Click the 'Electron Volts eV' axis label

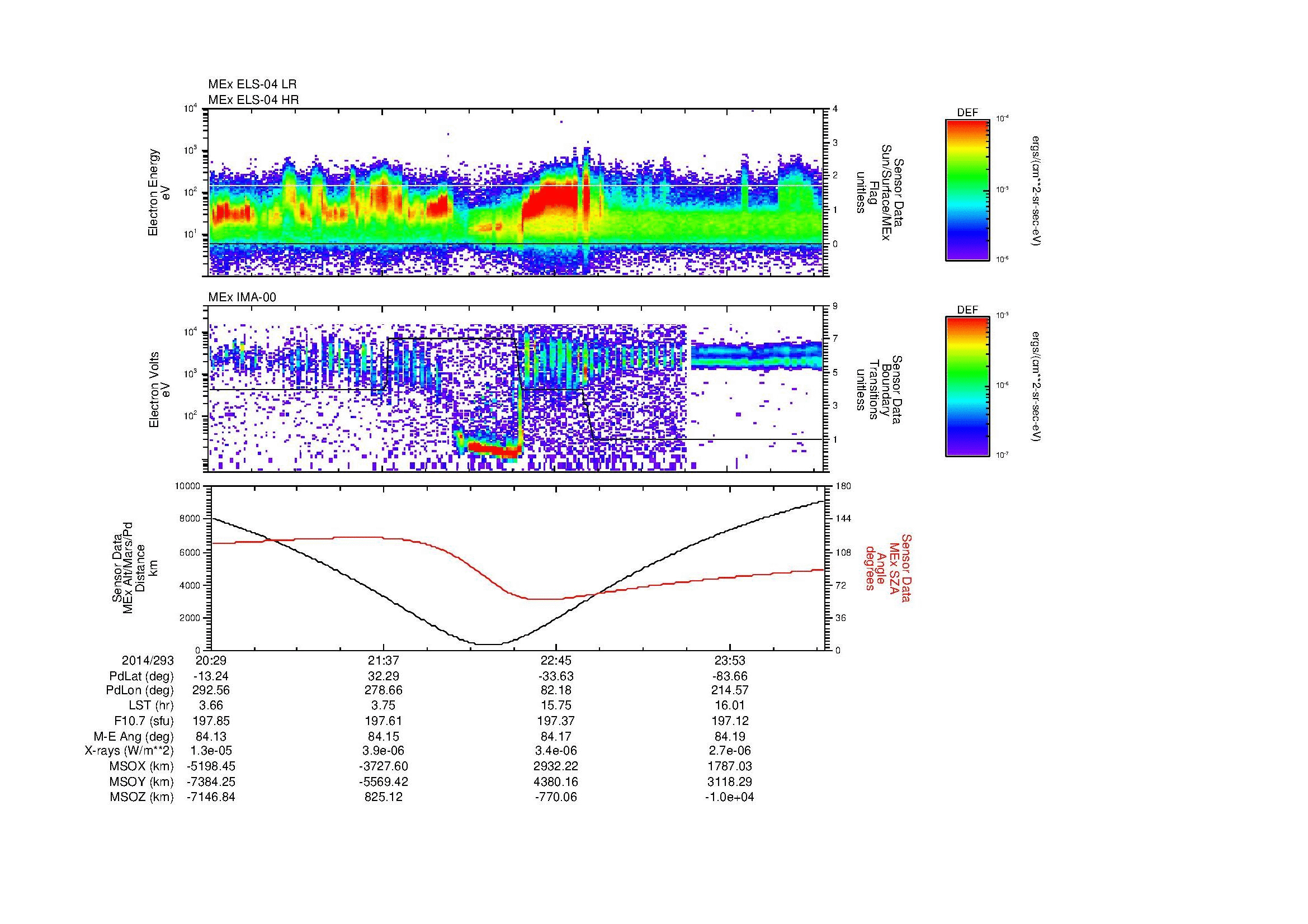(x=159, y=390)
